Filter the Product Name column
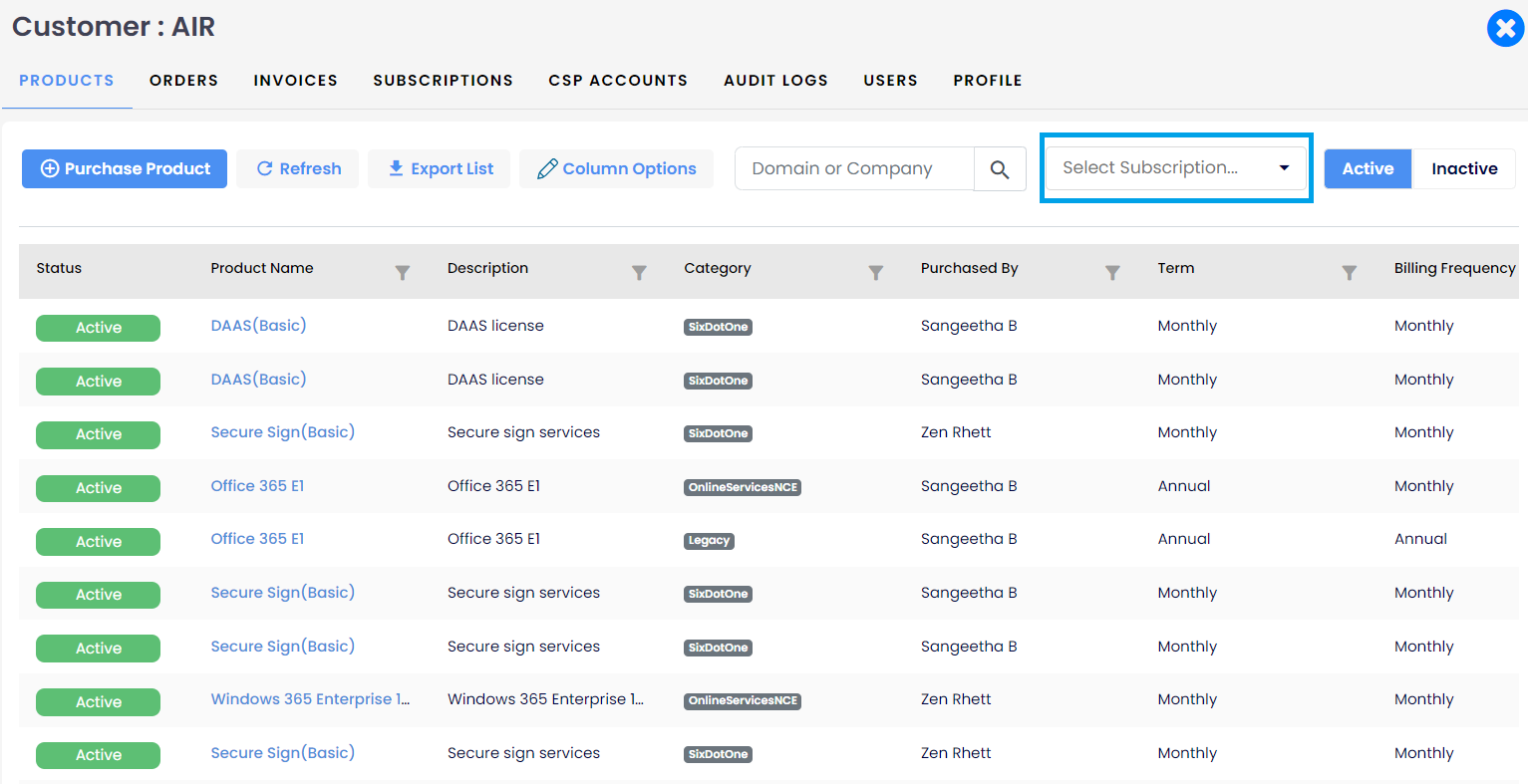Image resolution: width=1528 pixels, height=784 pixels. (x=403, y=272)
